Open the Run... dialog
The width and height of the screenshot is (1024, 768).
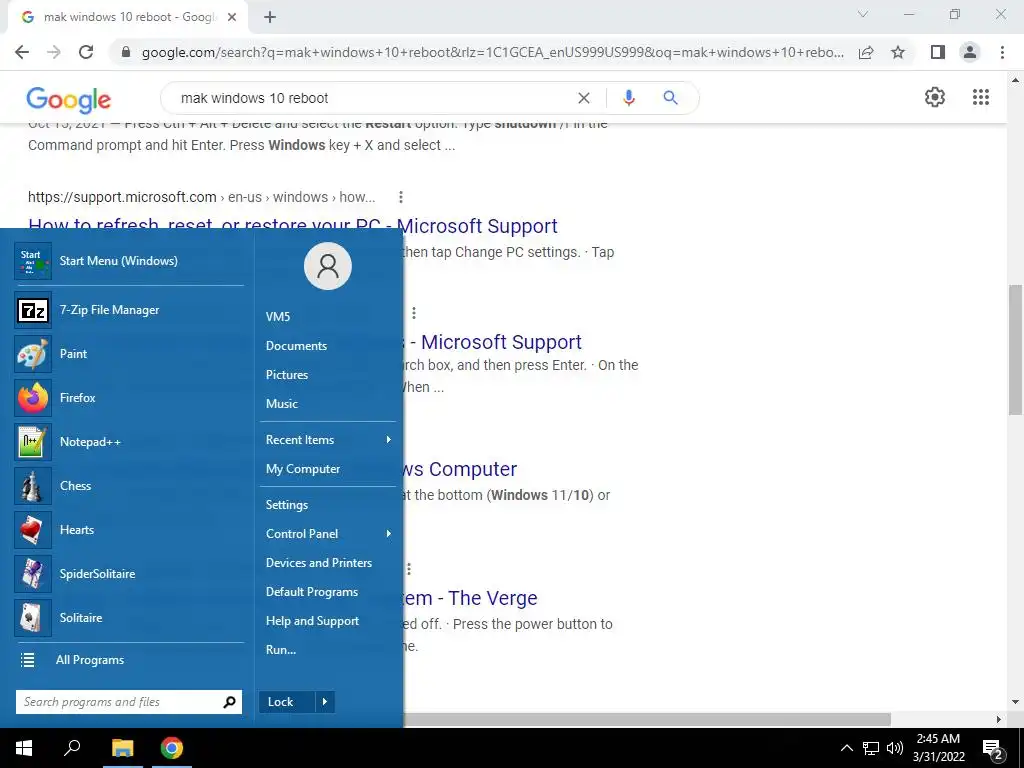tap(281, 650)
